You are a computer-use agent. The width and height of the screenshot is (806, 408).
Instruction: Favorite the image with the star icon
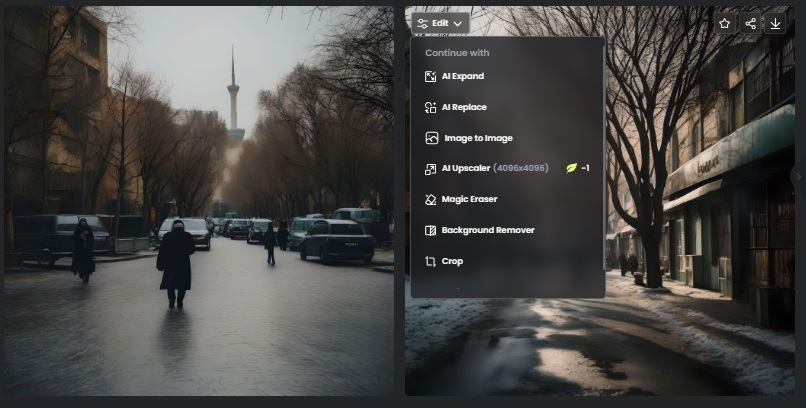coord(724,23)
